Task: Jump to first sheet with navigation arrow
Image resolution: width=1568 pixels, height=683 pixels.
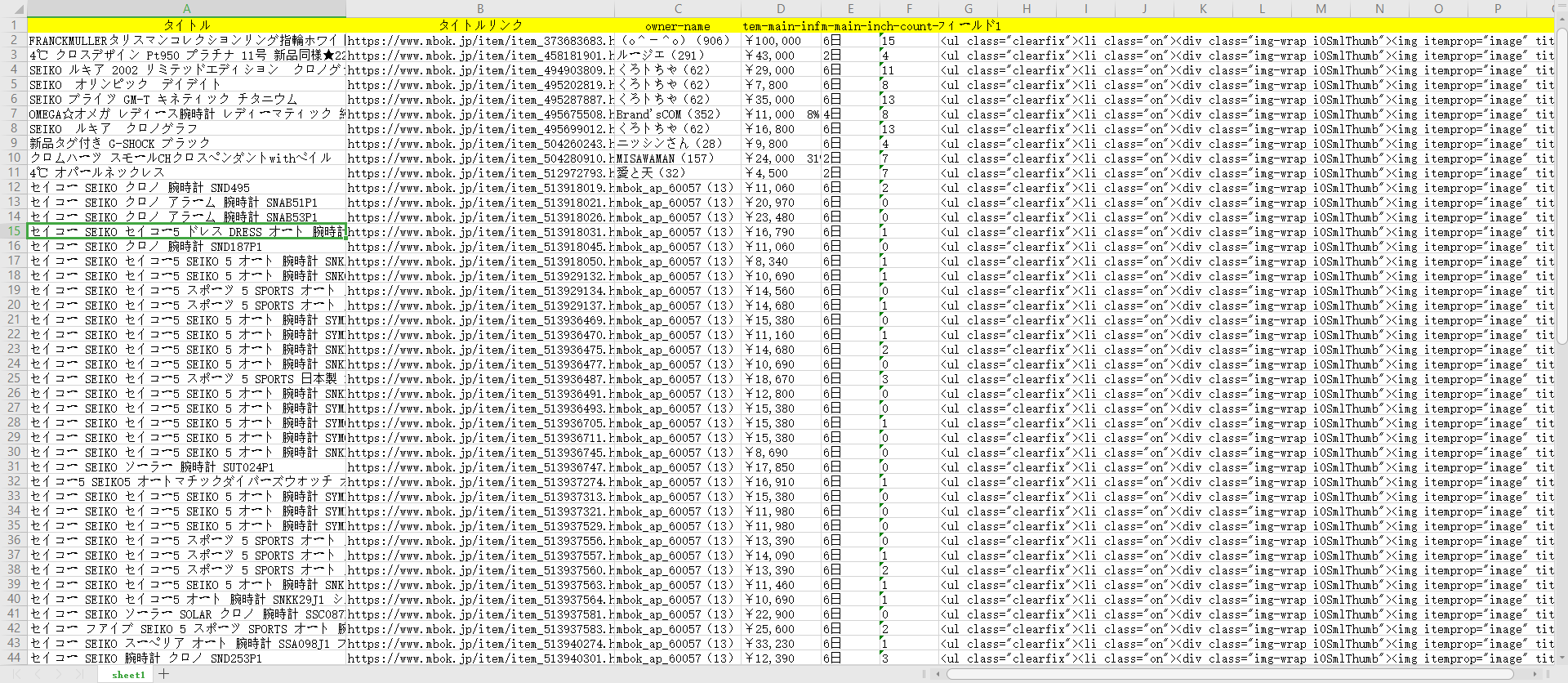Action: (x=16, y=674)
